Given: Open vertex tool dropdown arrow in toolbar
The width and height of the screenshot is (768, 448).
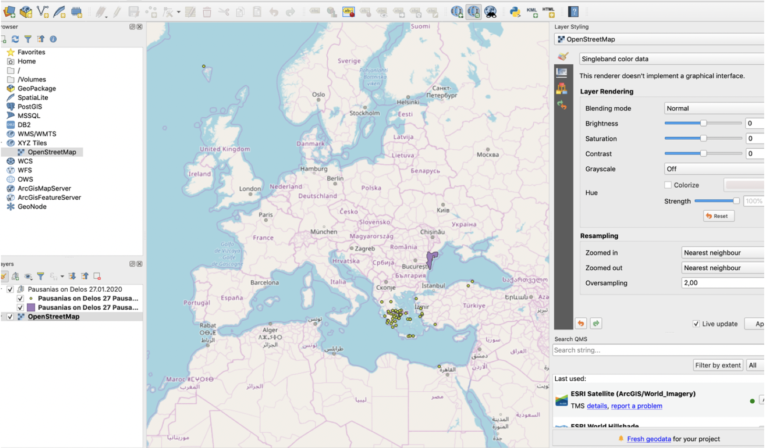Looking at the screenshot, I should (178, 12).
